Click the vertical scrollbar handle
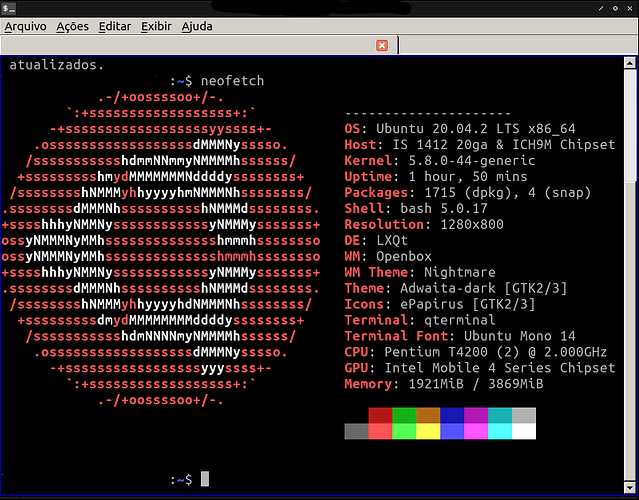 pos(630,124)
